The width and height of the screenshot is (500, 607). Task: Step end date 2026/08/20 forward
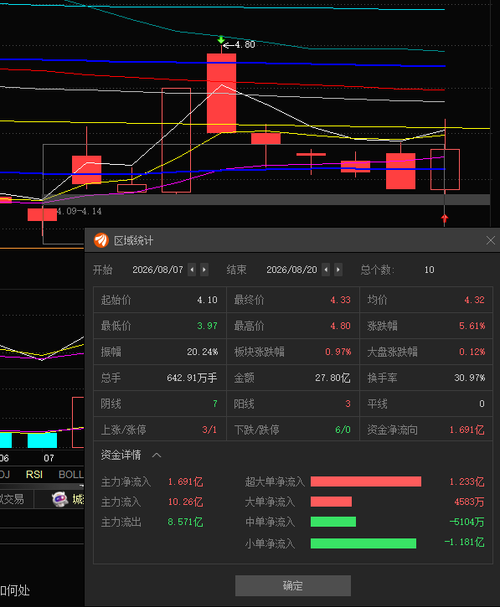(338, 269)
